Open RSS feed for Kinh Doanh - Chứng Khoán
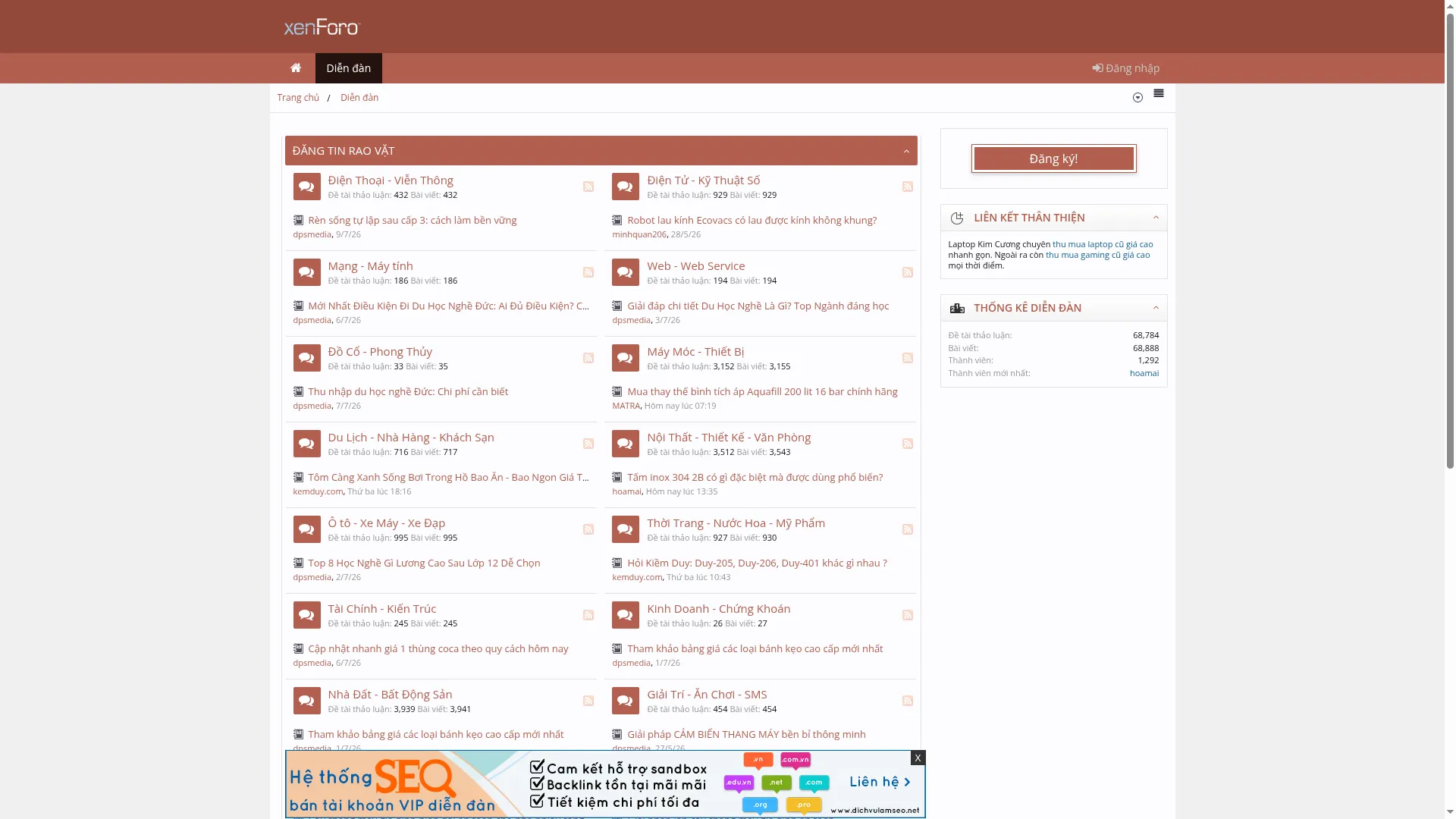 908,615
